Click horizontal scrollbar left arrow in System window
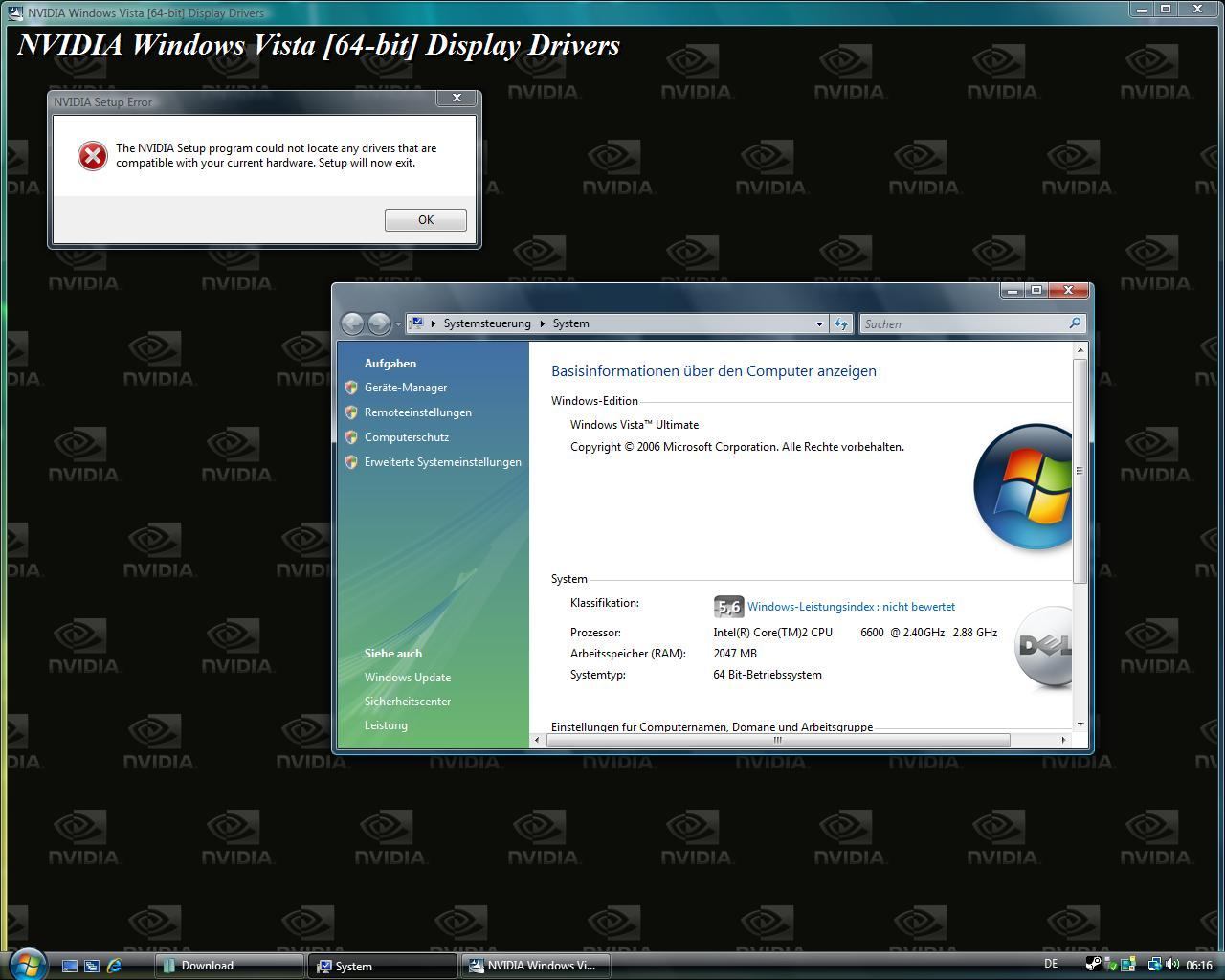The image size is (1225, 980). [x=536, y=740]
